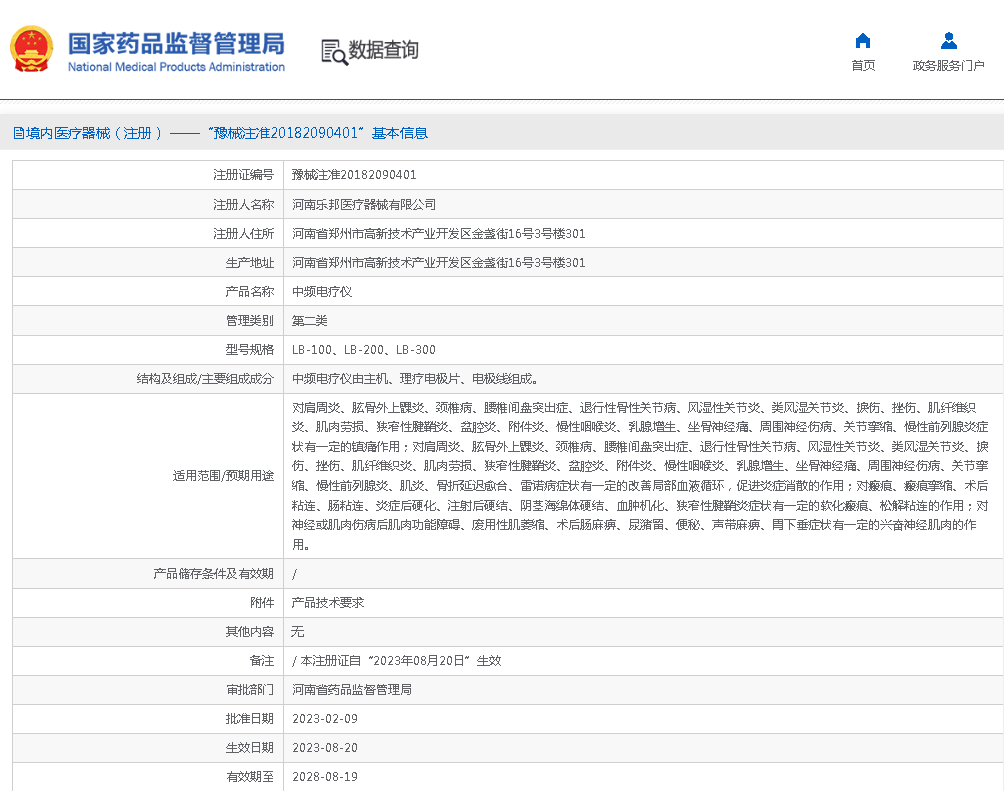
Task: Click the home house icon
Action: pyautogui.click(x=863, y=41)
